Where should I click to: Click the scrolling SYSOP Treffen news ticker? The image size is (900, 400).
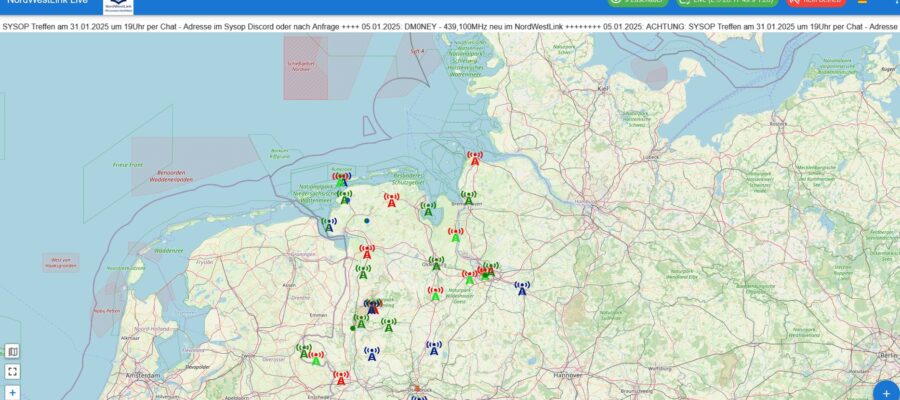[450, 25]
